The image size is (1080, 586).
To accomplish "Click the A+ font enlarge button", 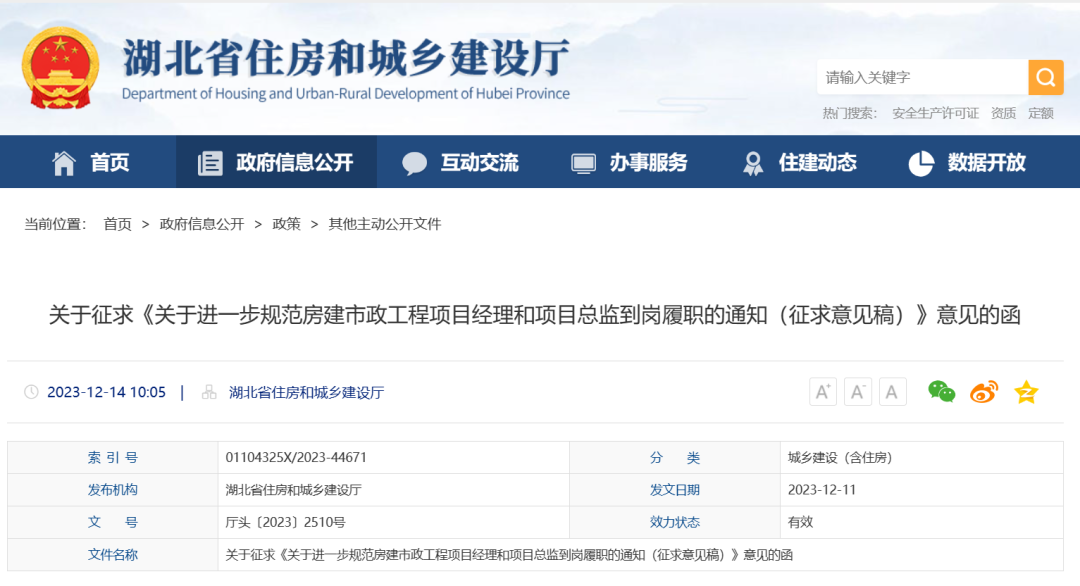I will (822, 391).
